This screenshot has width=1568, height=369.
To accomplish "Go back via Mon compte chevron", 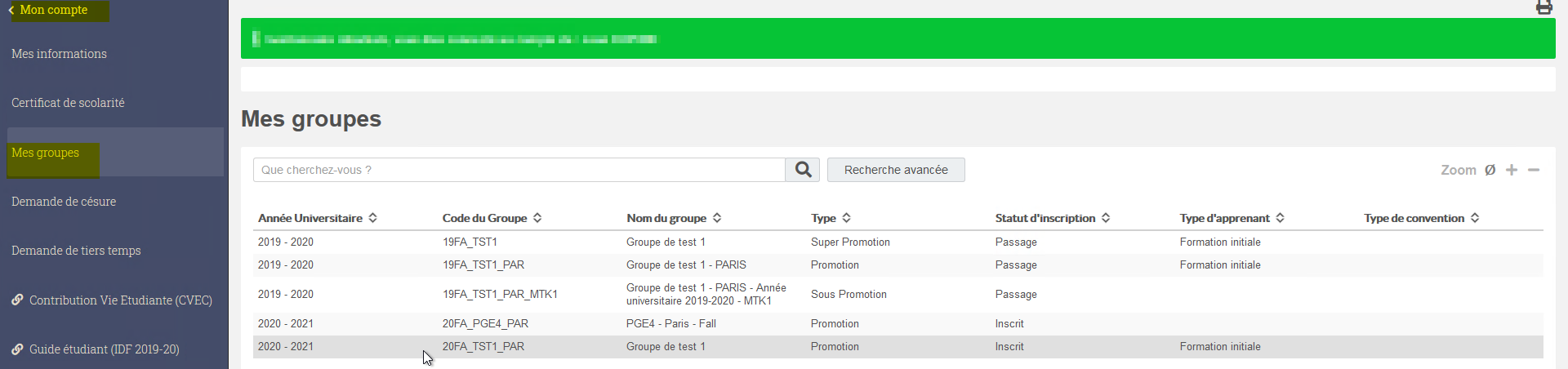I will tap(11, 10).
